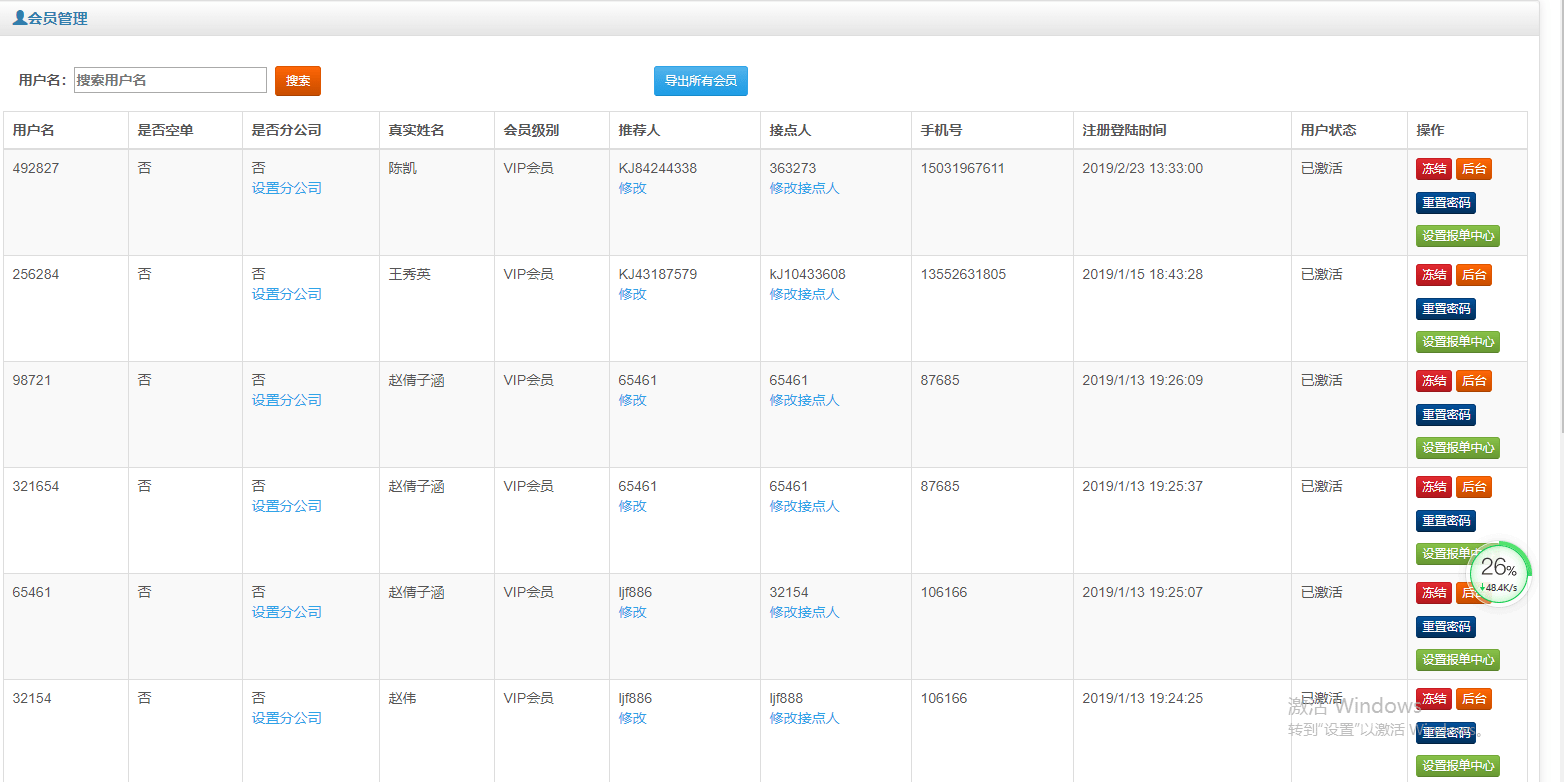Viewport: 1564px width, 782px height.
Task: Freeze user 492827 with 冻结 button
Action: click(x=1434, y=169)
